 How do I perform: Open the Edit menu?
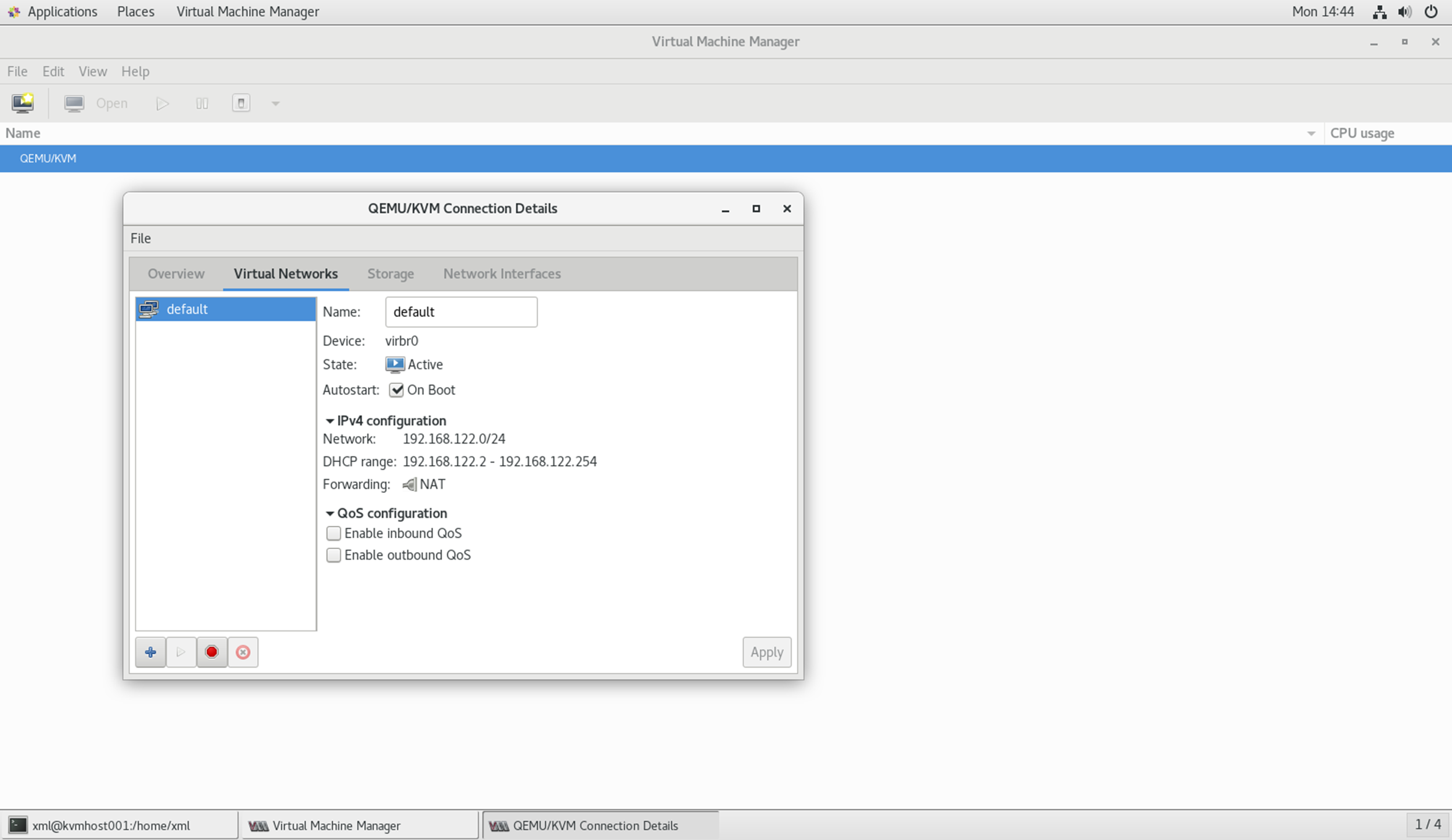click(53, 71)
